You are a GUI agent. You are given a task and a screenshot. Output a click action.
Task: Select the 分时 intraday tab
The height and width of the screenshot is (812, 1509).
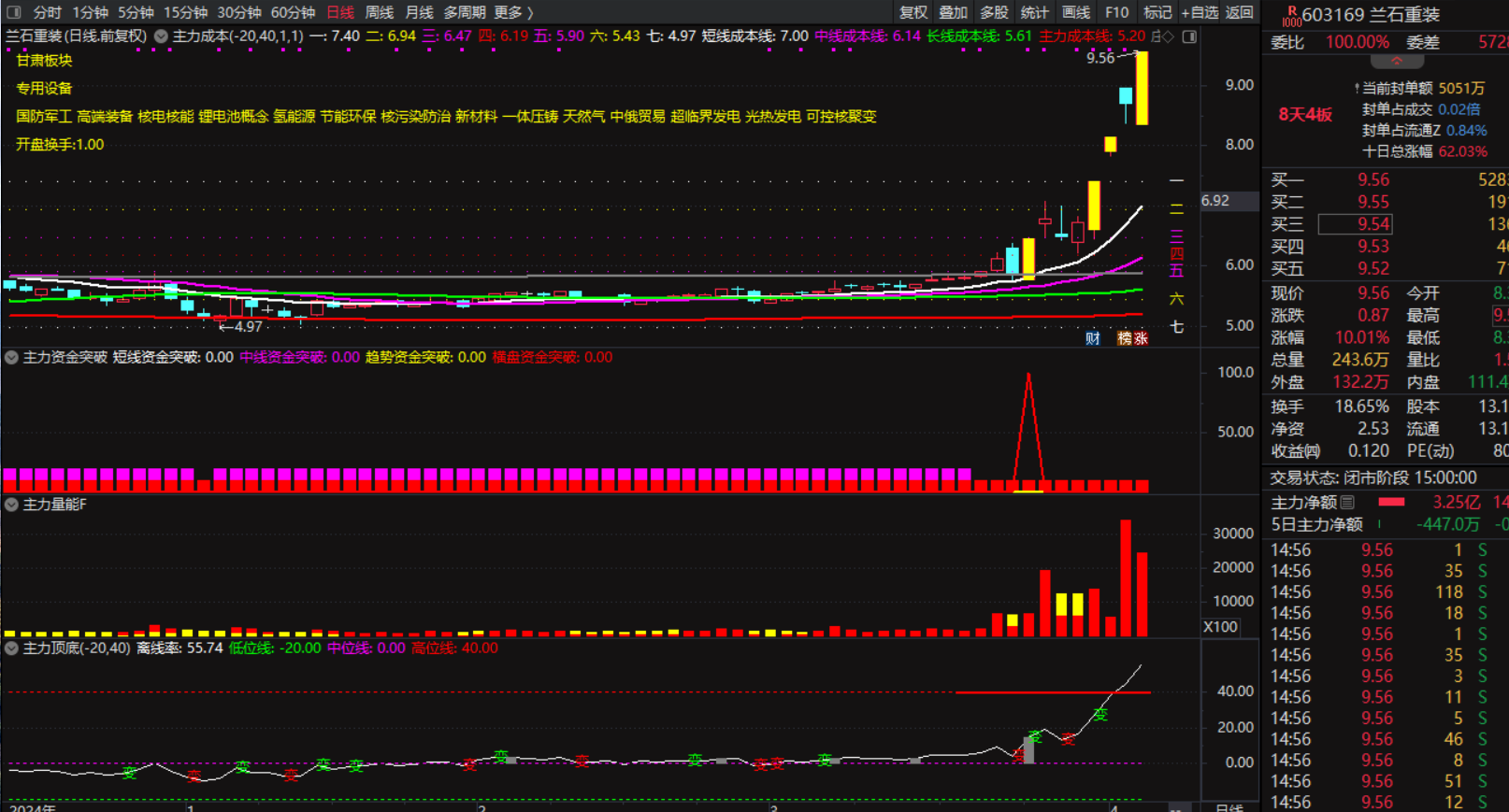coord(47,12)
